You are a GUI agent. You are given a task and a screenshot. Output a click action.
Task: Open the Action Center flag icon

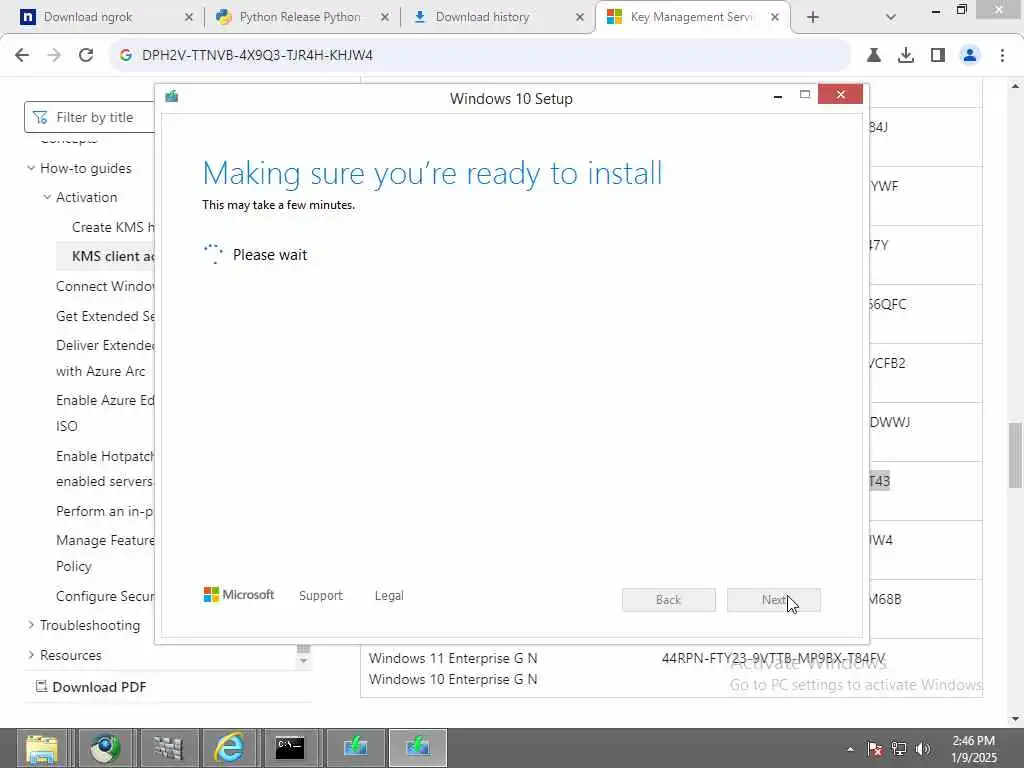coord(874,749)
